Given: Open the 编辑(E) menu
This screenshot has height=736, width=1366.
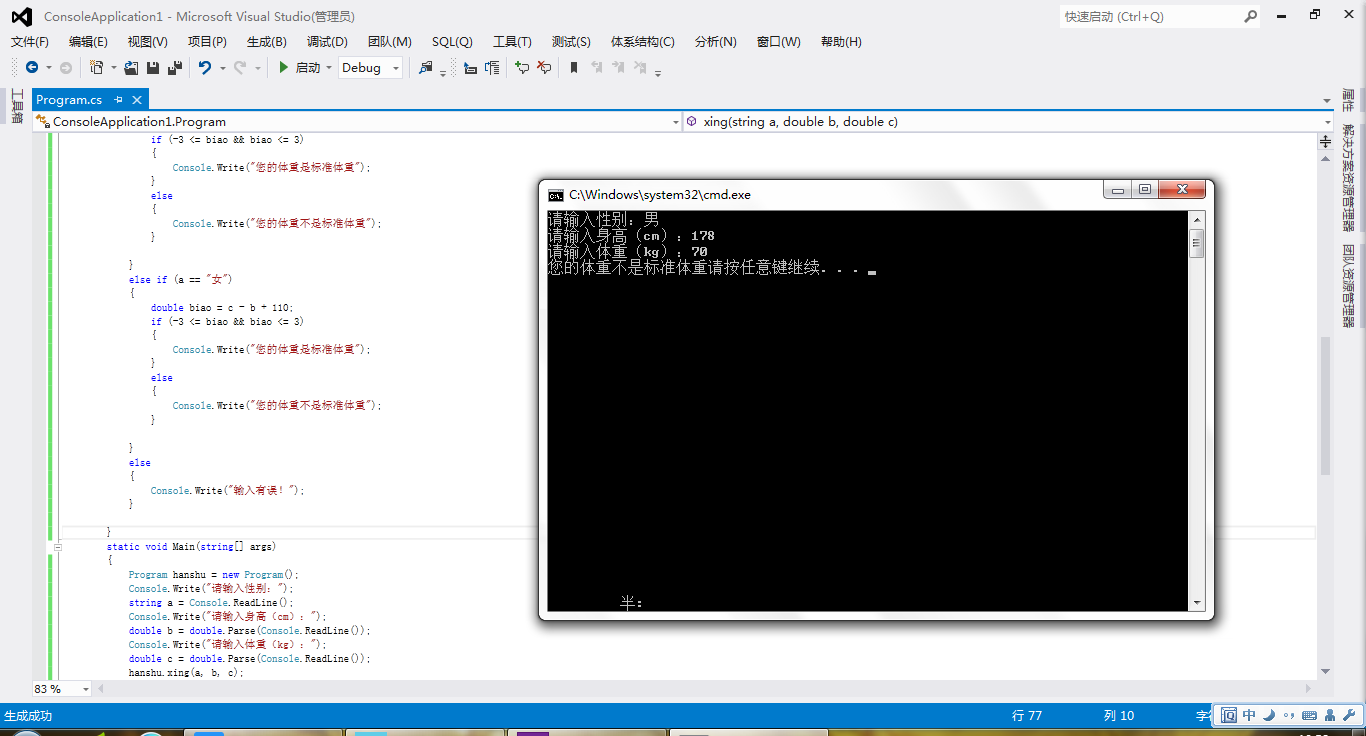Looking at the screenshot, I should [88, 42].
